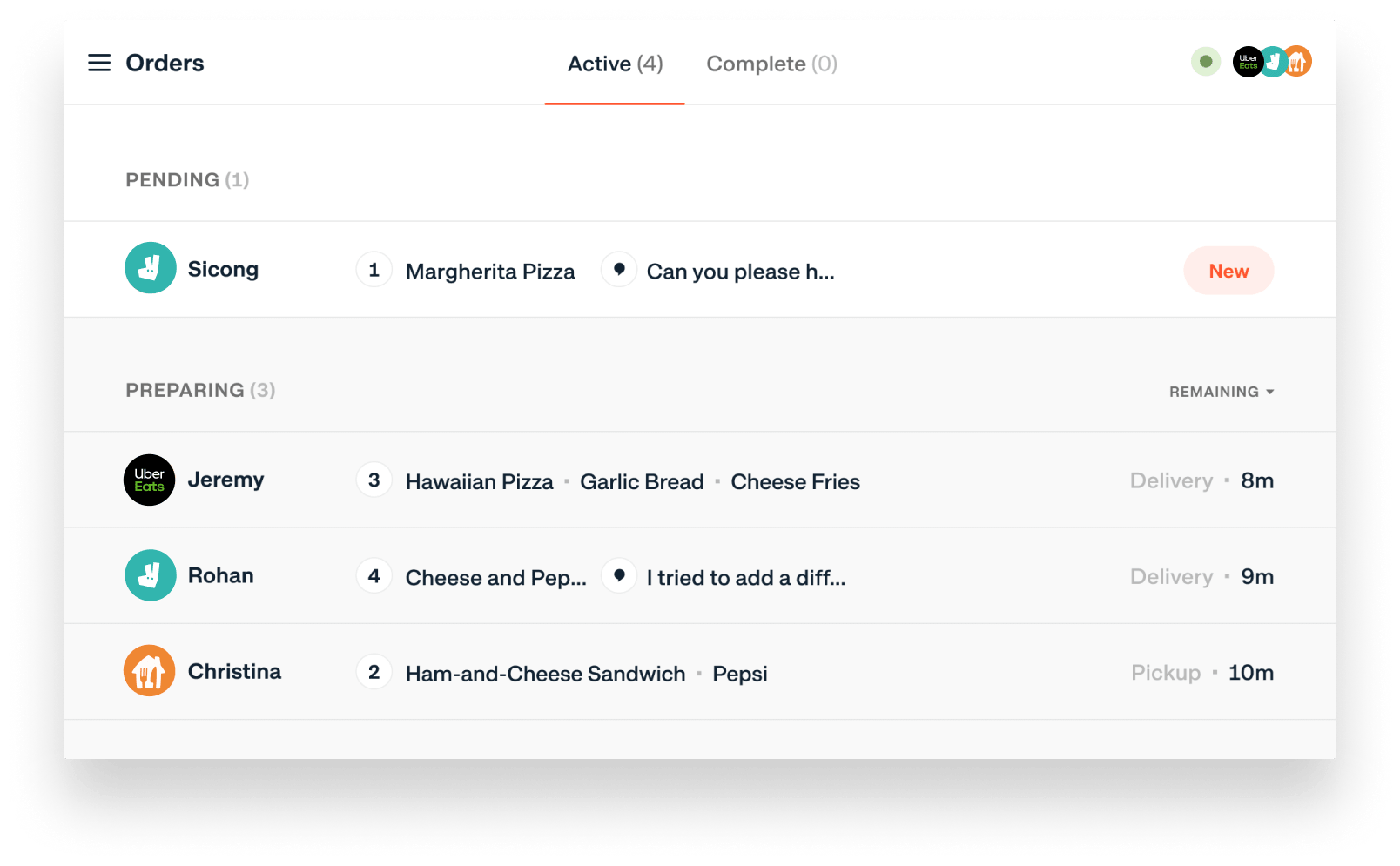This screenshot has width=1400, height=866.
Task: Click Rohan's Deliveroo avatar icon
Action: point(151,575)
